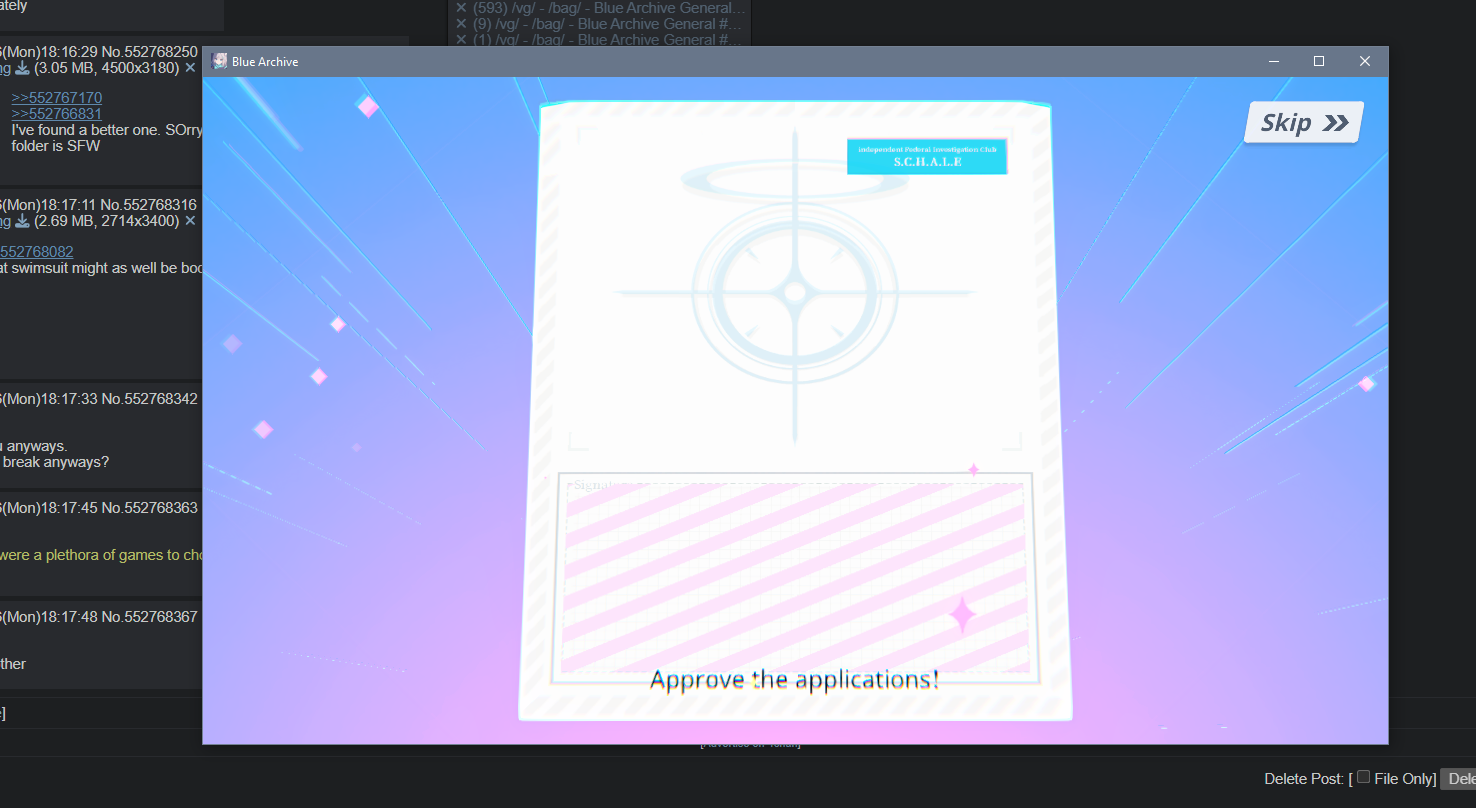Click the "Approve the applications!" caption
The width and height of the screenshot is (1476, 808).
pos(795,680)
